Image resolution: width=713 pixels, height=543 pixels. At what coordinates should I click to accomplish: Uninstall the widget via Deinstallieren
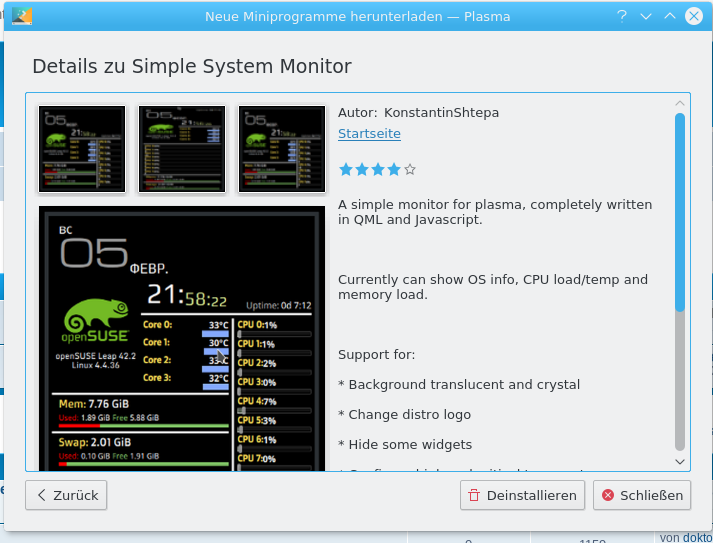[522, 495]
